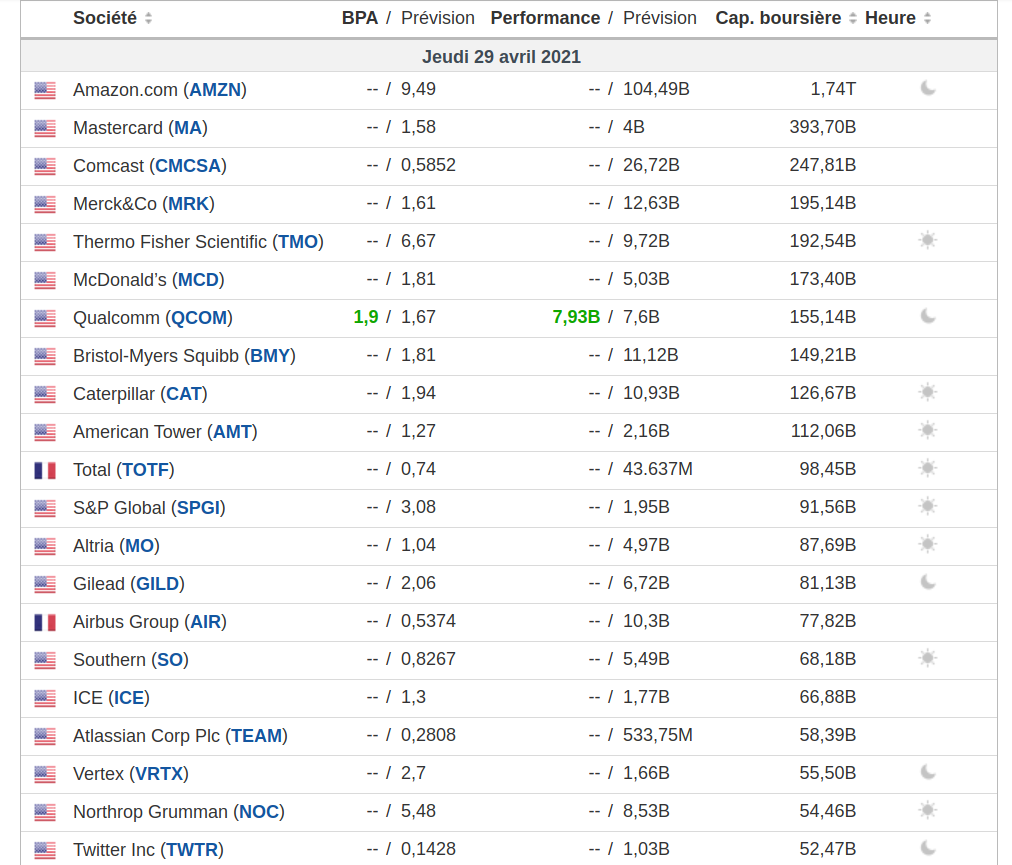Click Twitter's 52,47B market cap
The width and height of the screenshot is (1012, 865).
[x=828, y=849]
